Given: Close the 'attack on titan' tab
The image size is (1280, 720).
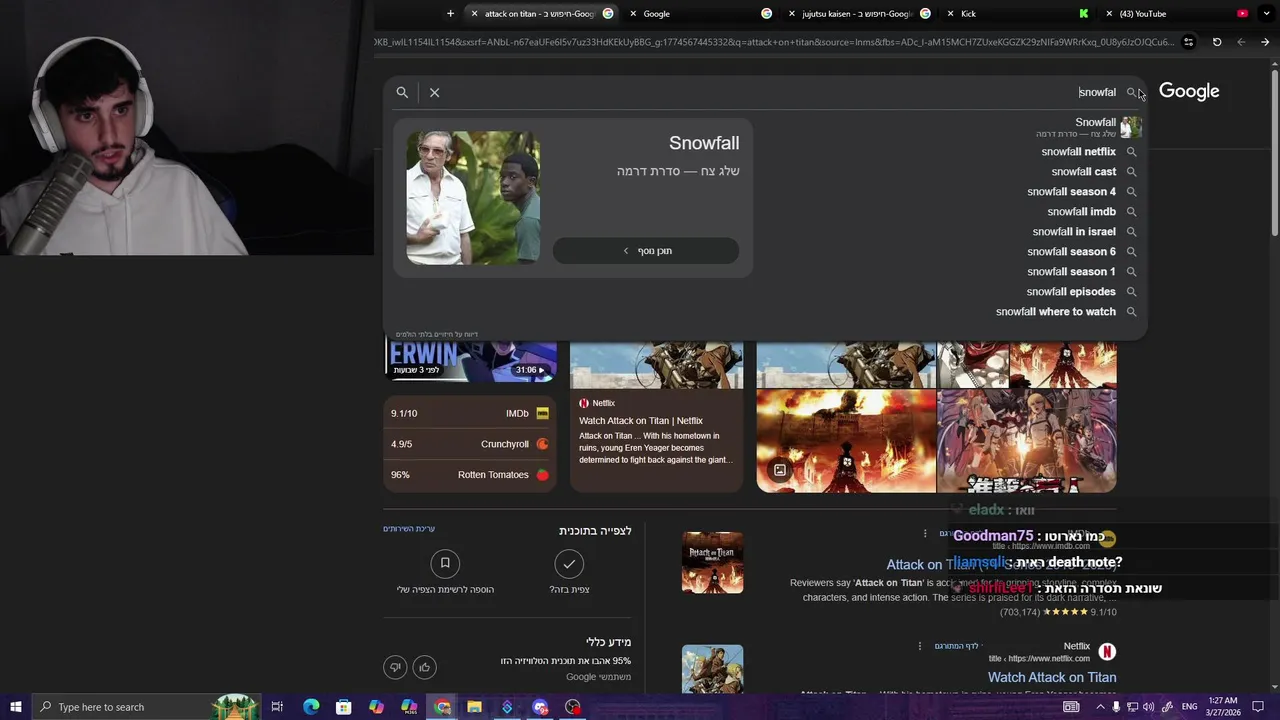Looking at the screenshot, I should (x=474, y=14).
